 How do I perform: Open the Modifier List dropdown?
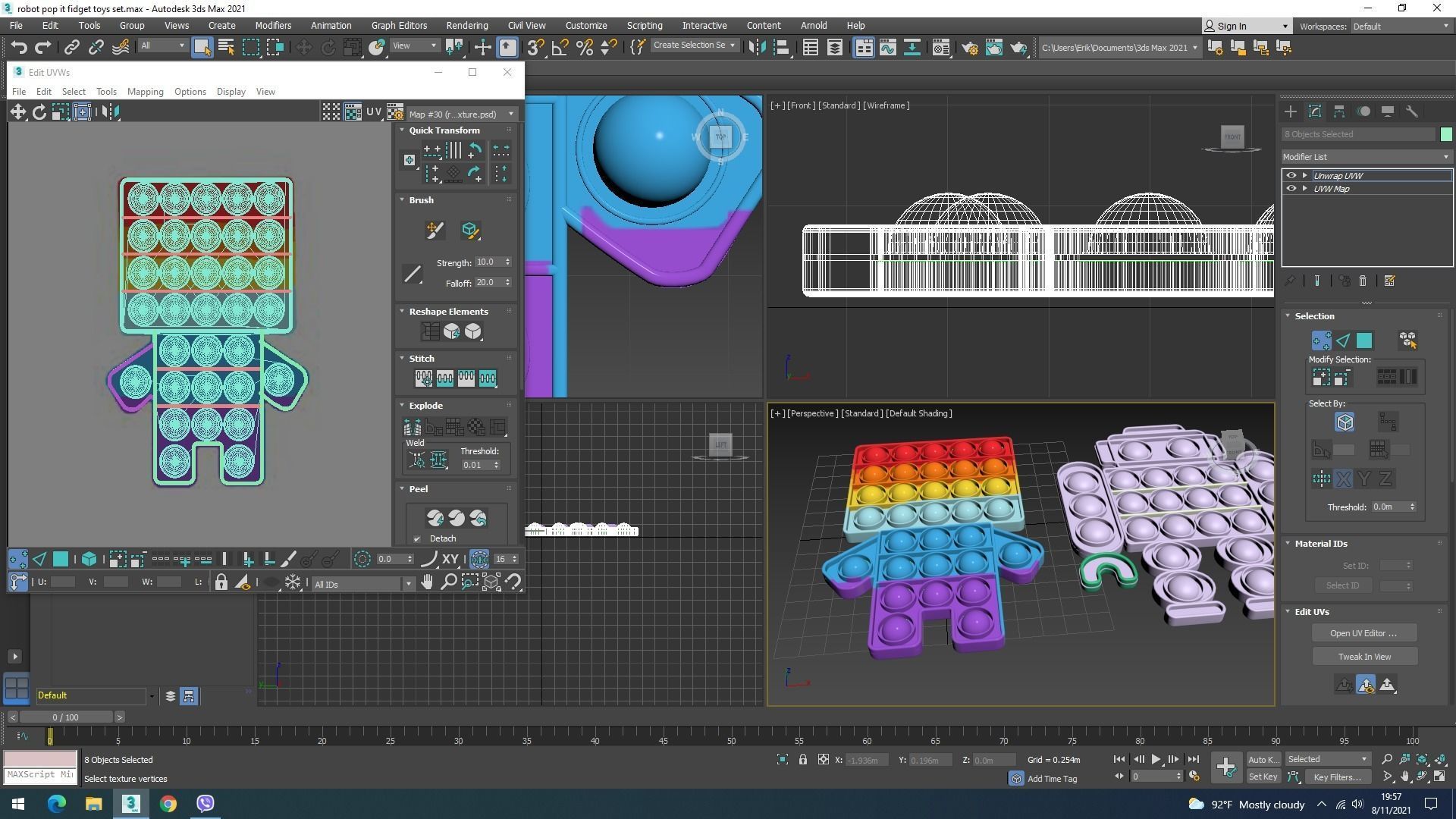point(1366,157)
